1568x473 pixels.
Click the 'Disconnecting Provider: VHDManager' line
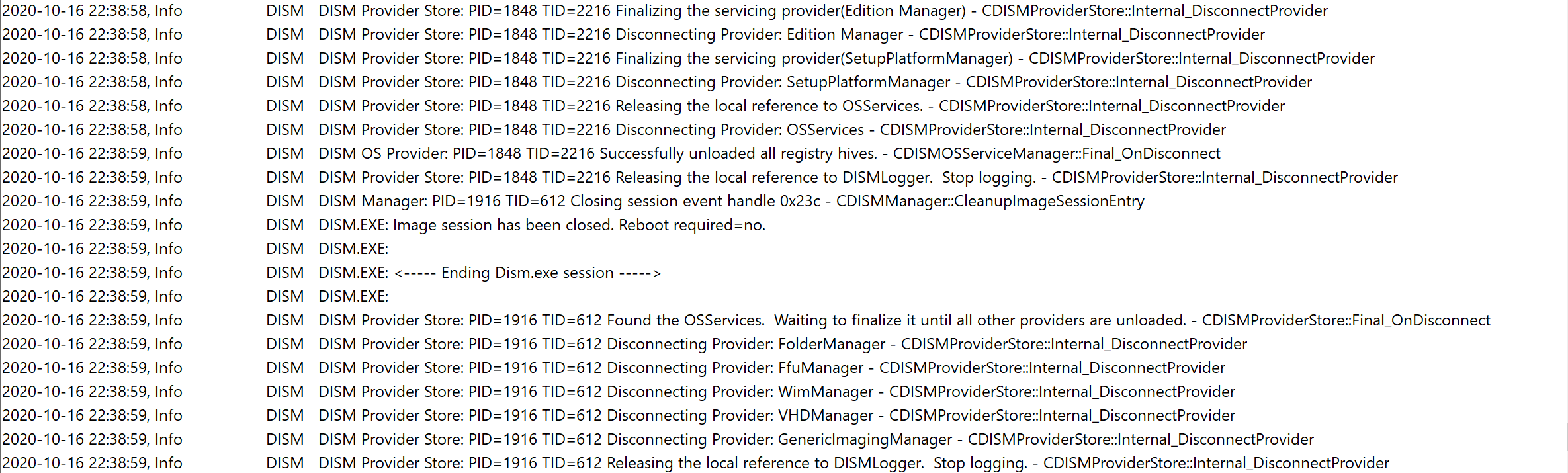(x=740, y=415)
